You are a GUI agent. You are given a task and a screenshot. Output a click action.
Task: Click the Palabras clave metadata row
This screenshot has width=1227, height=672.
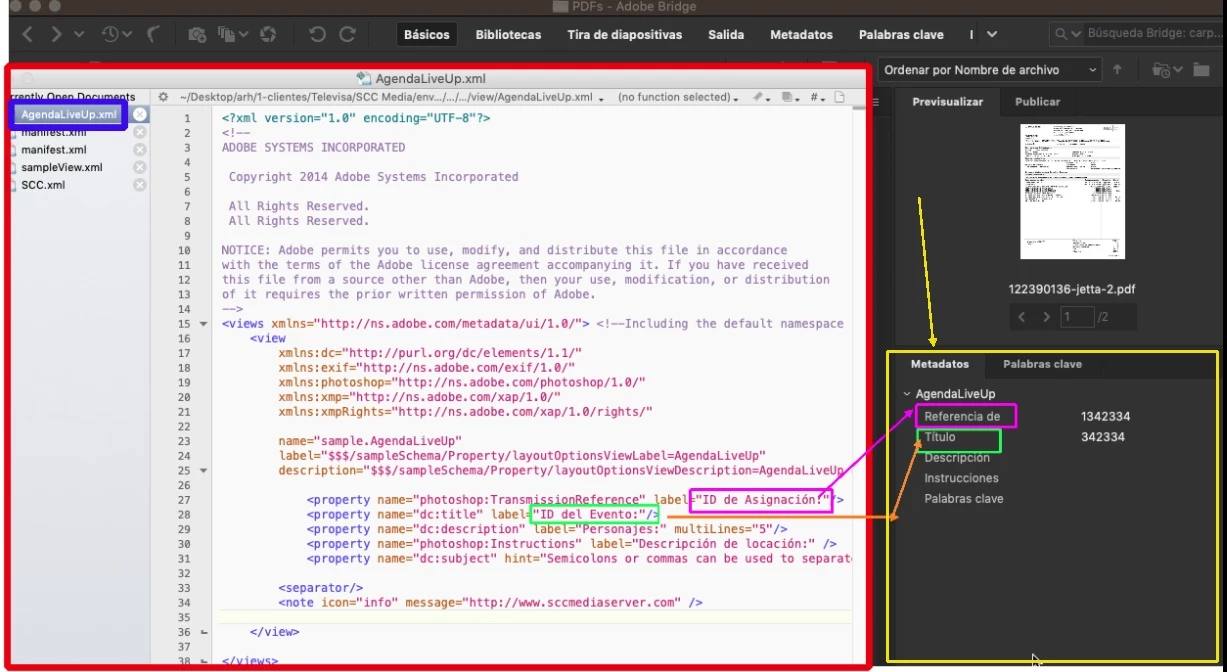tap(964, 498)
